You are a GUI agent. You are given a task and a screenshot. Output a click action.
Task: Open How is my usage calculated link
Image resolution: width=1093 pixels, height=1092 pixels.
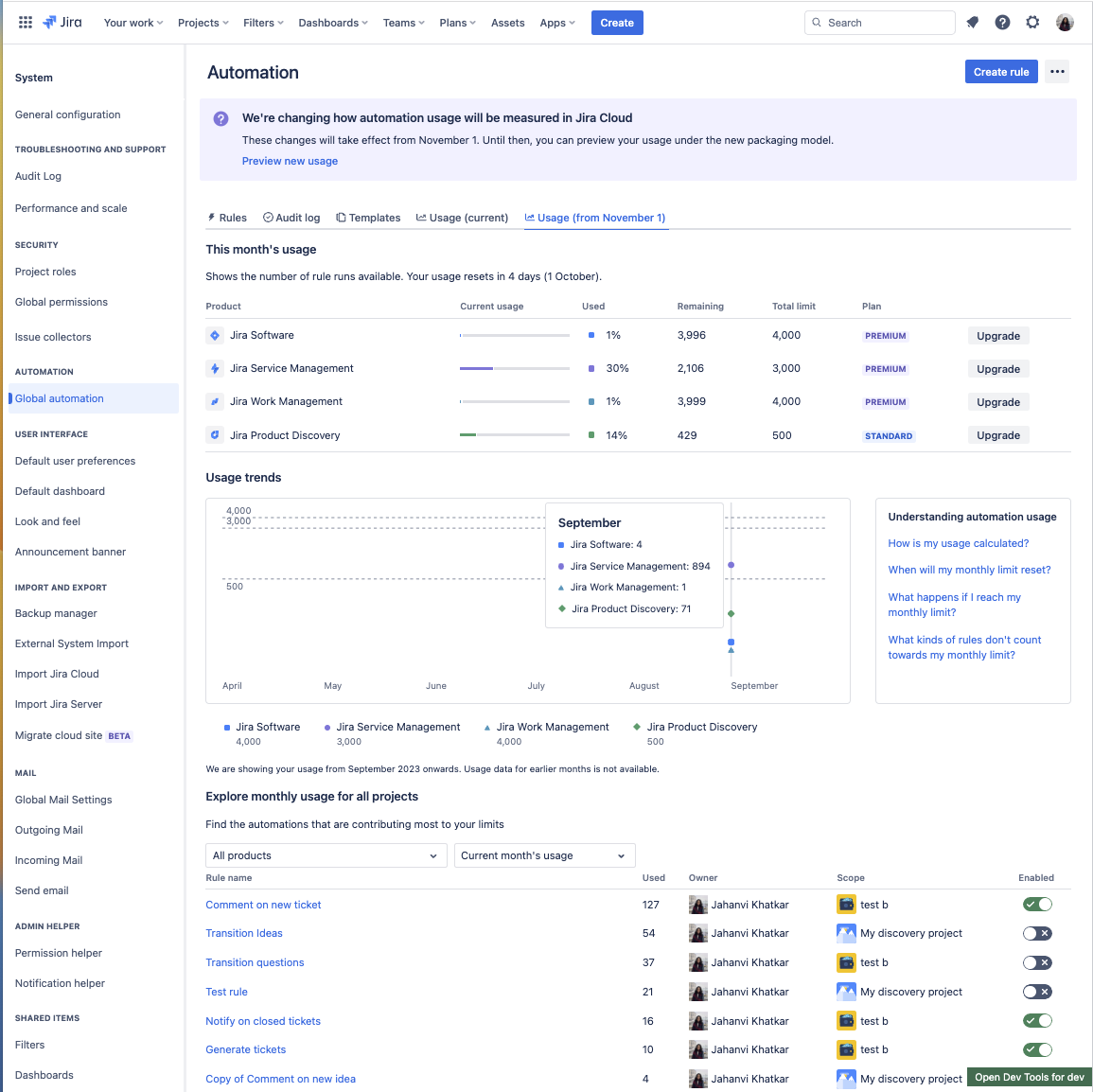pyautogui.click(x=958, y=543)
